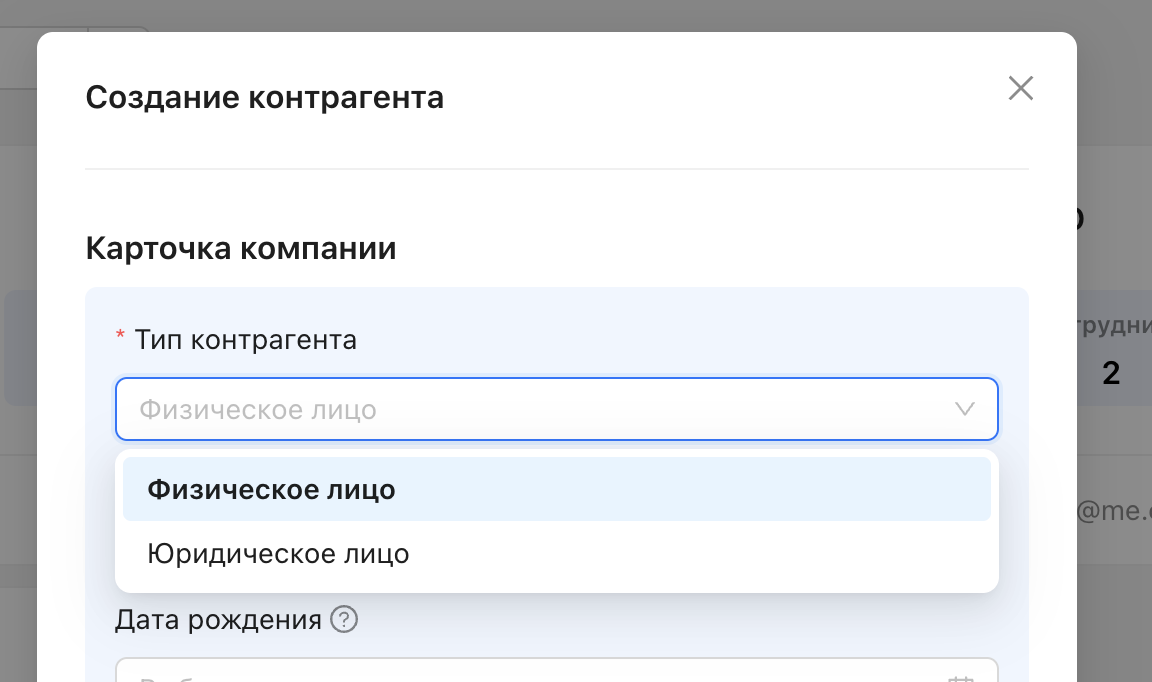This screenshot has width=1152, height=682.
Task: Click the Тип контрагента field label
Action: pos(245,340)
